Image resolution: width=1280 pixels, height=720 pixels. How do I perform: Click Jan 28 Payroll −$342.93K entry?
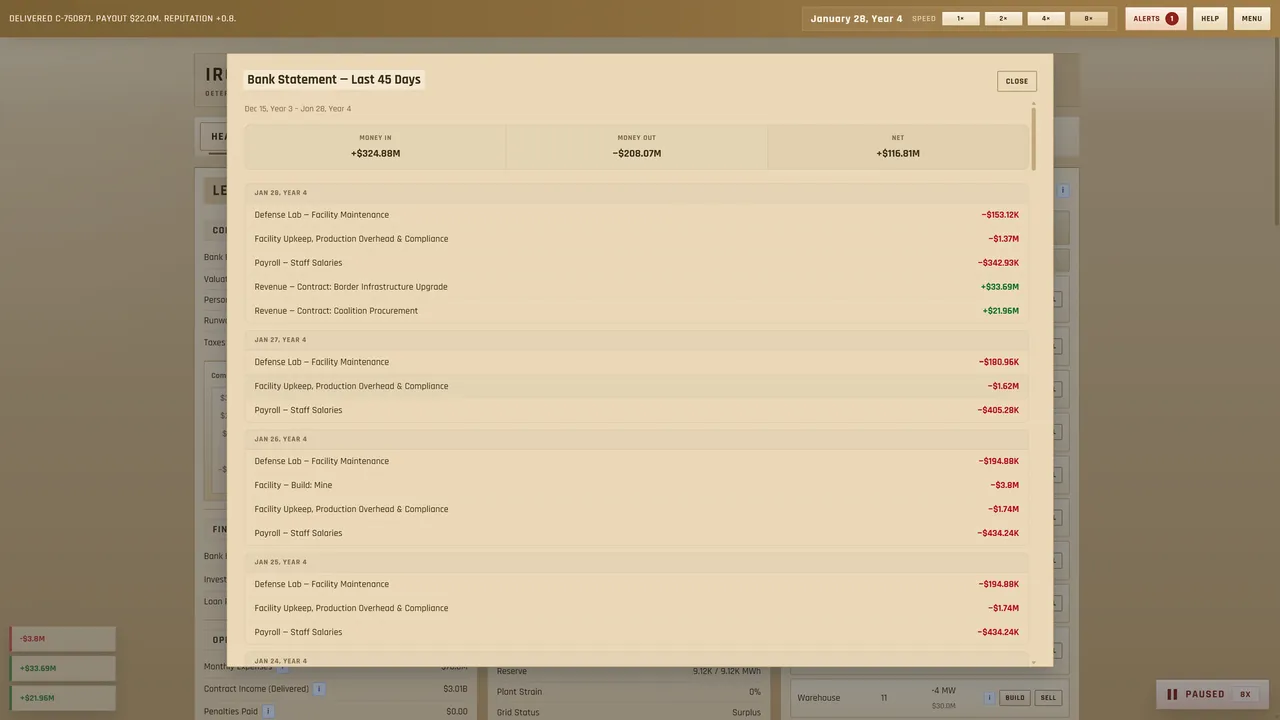[637, 263]
